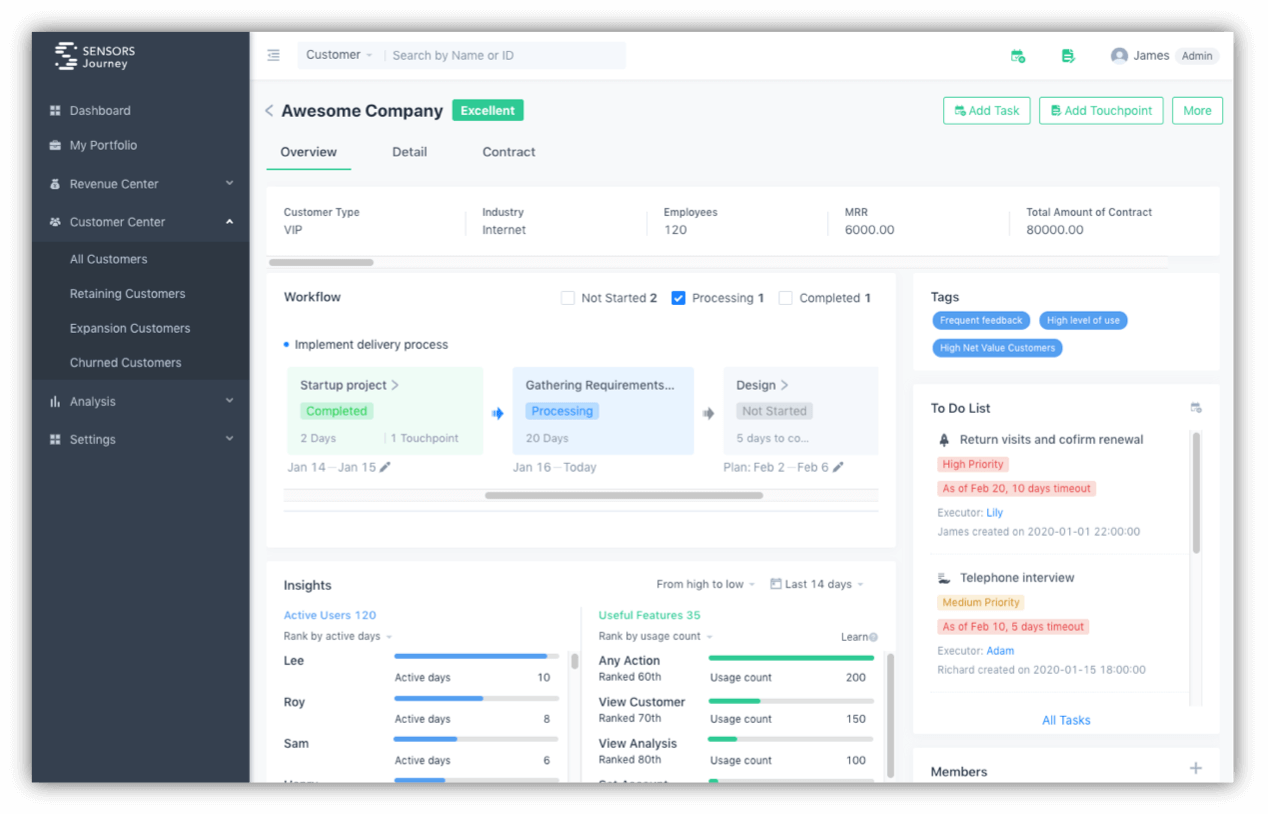Click the Learn help icon in Insights
The image size is (1268, 814).
click(873, 637)
